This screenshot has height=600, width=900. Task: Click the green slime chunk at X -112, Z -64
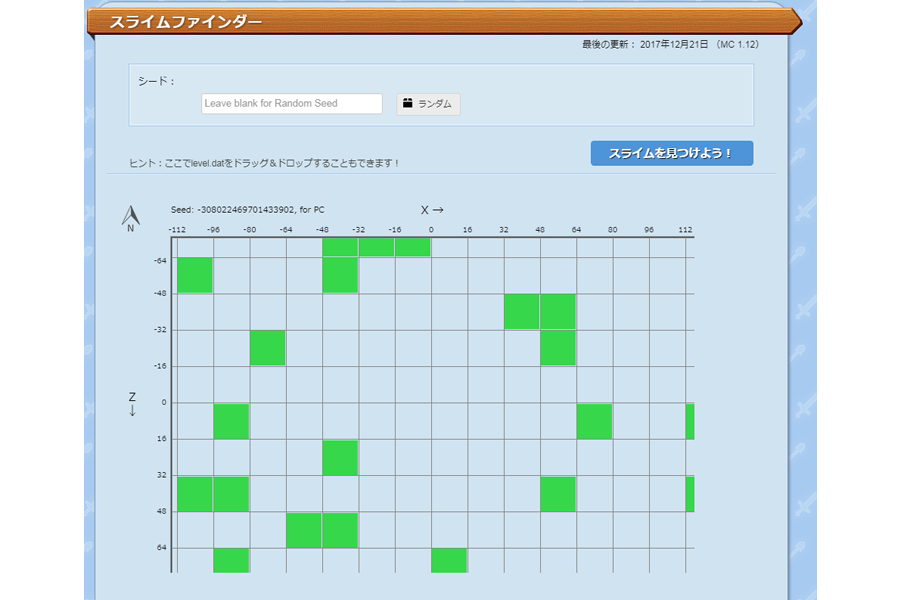[x=195, y=275]
